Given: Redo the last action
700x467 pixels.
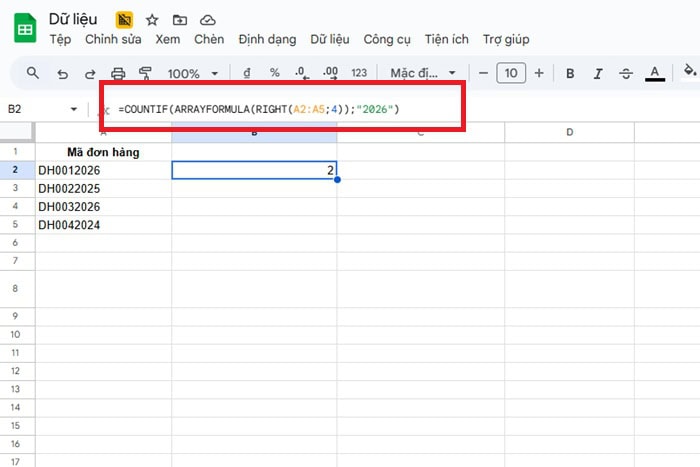Looking at the screenshot, I should (90, 73).
